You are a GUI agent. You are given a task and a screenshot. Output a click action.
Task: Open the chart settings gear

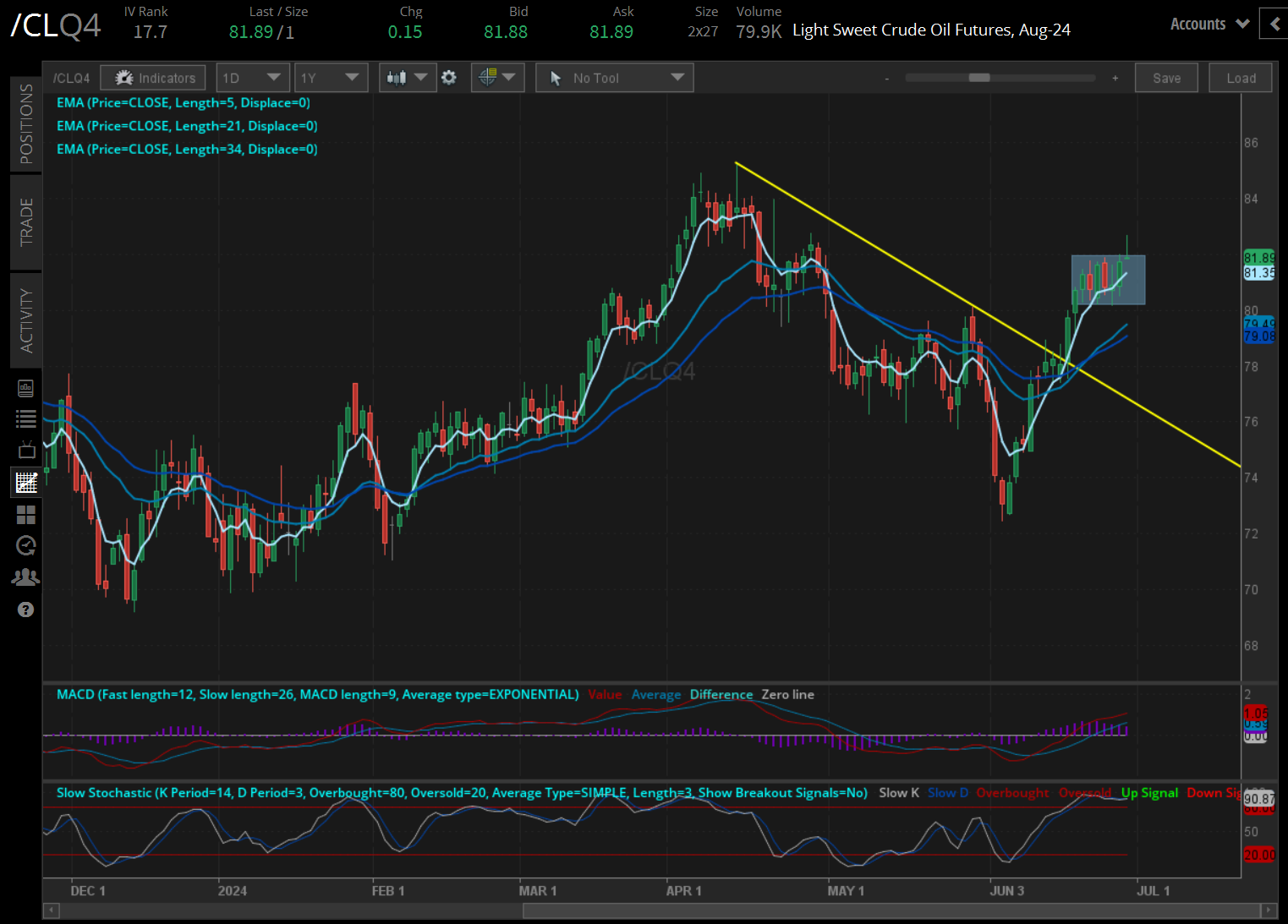pos(449,77)
